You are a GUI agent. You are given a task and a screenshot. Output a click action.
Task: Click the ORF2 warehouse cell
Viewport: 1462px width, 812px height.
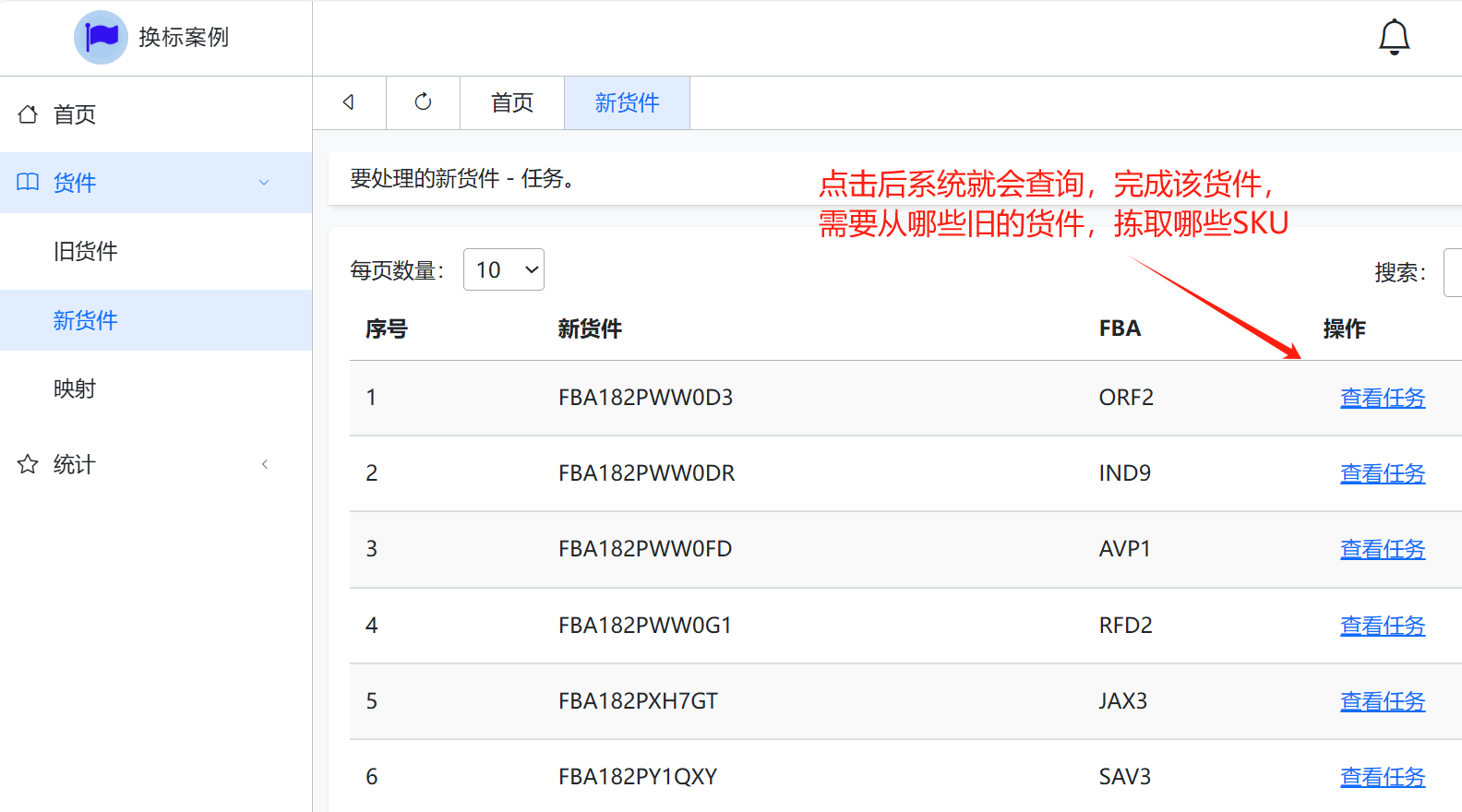pyautogui.click(x=1126, y=398)
